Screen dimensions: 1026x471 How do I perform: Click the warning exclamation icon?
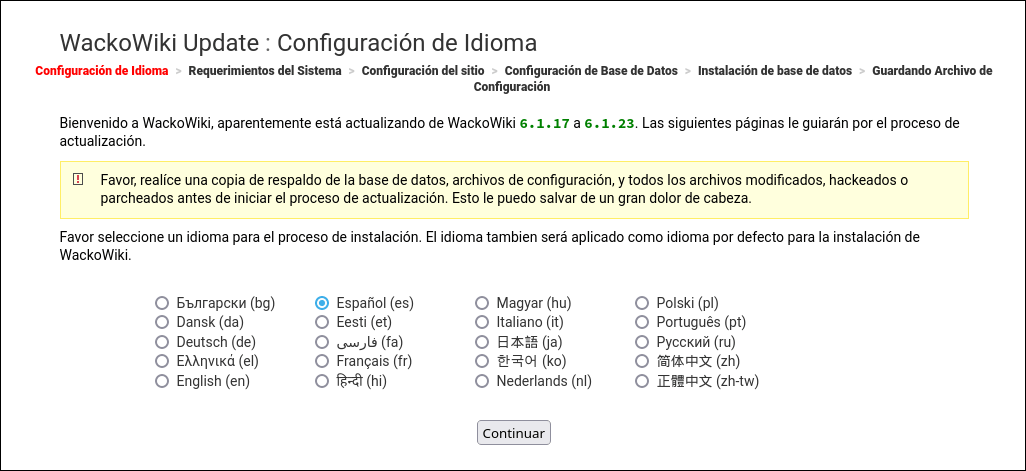(78, 179)
